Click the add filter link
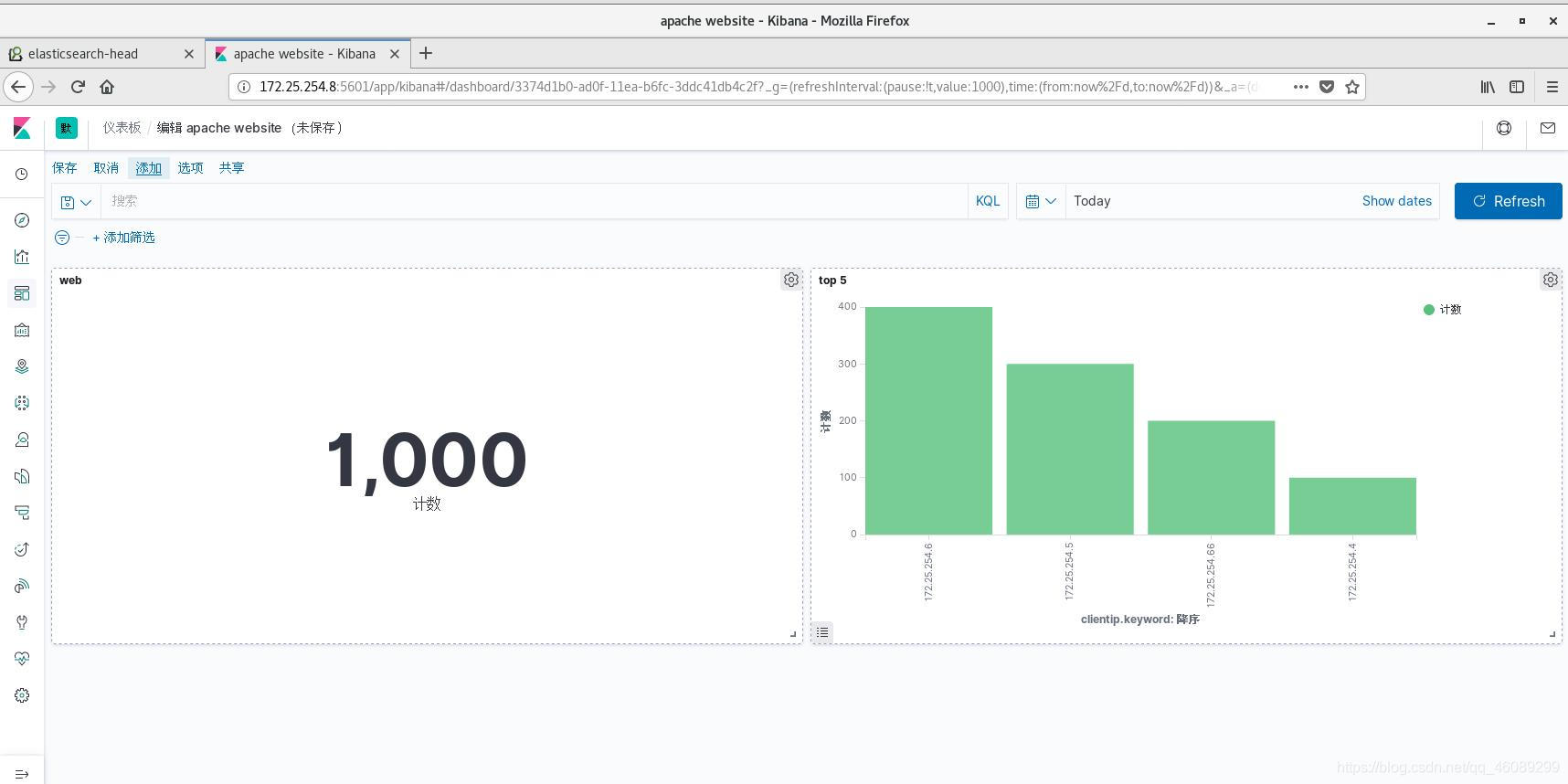 click(123, 238)
